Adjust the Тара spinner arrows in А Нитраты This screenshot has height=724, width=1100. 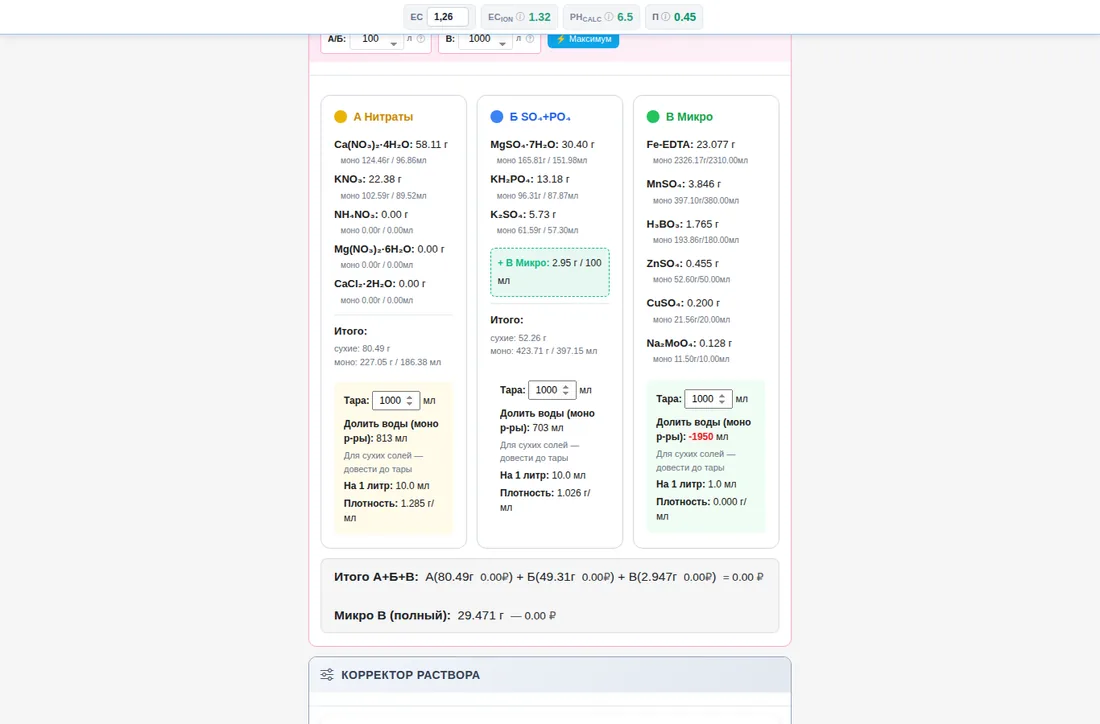pos(410,401)
